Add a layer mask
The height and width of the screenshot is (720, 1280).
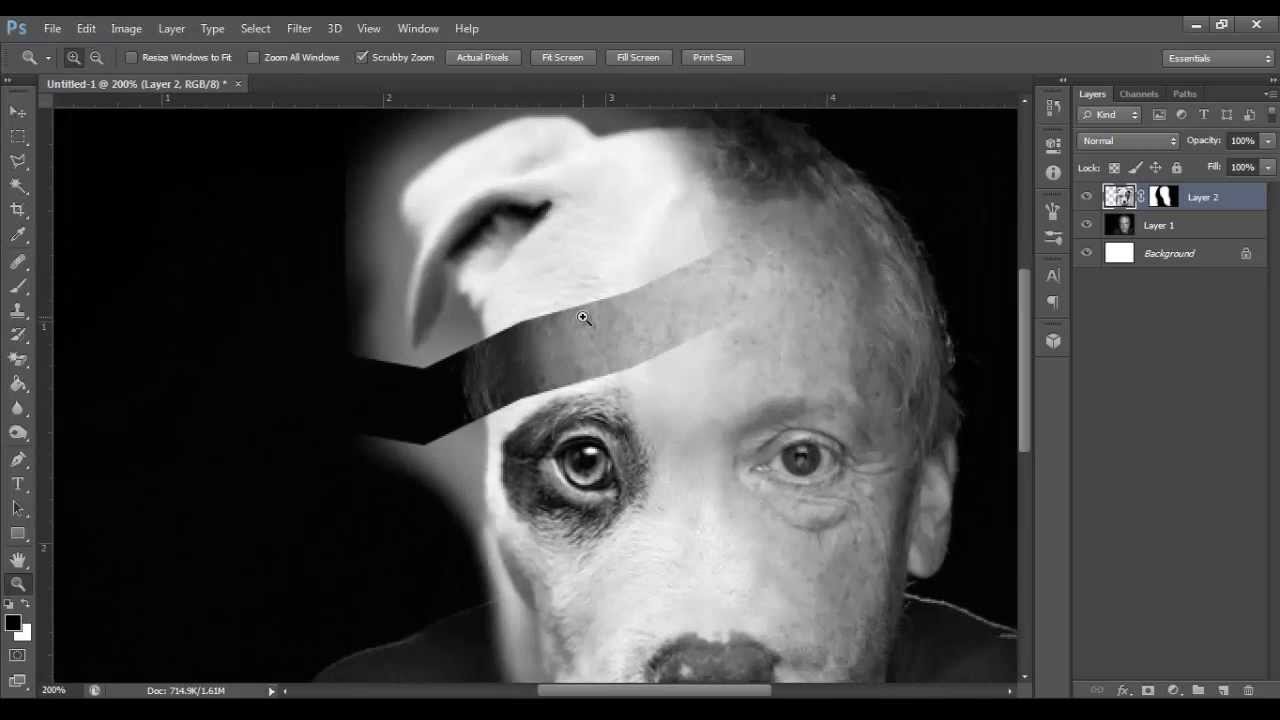pos(1148,690)
